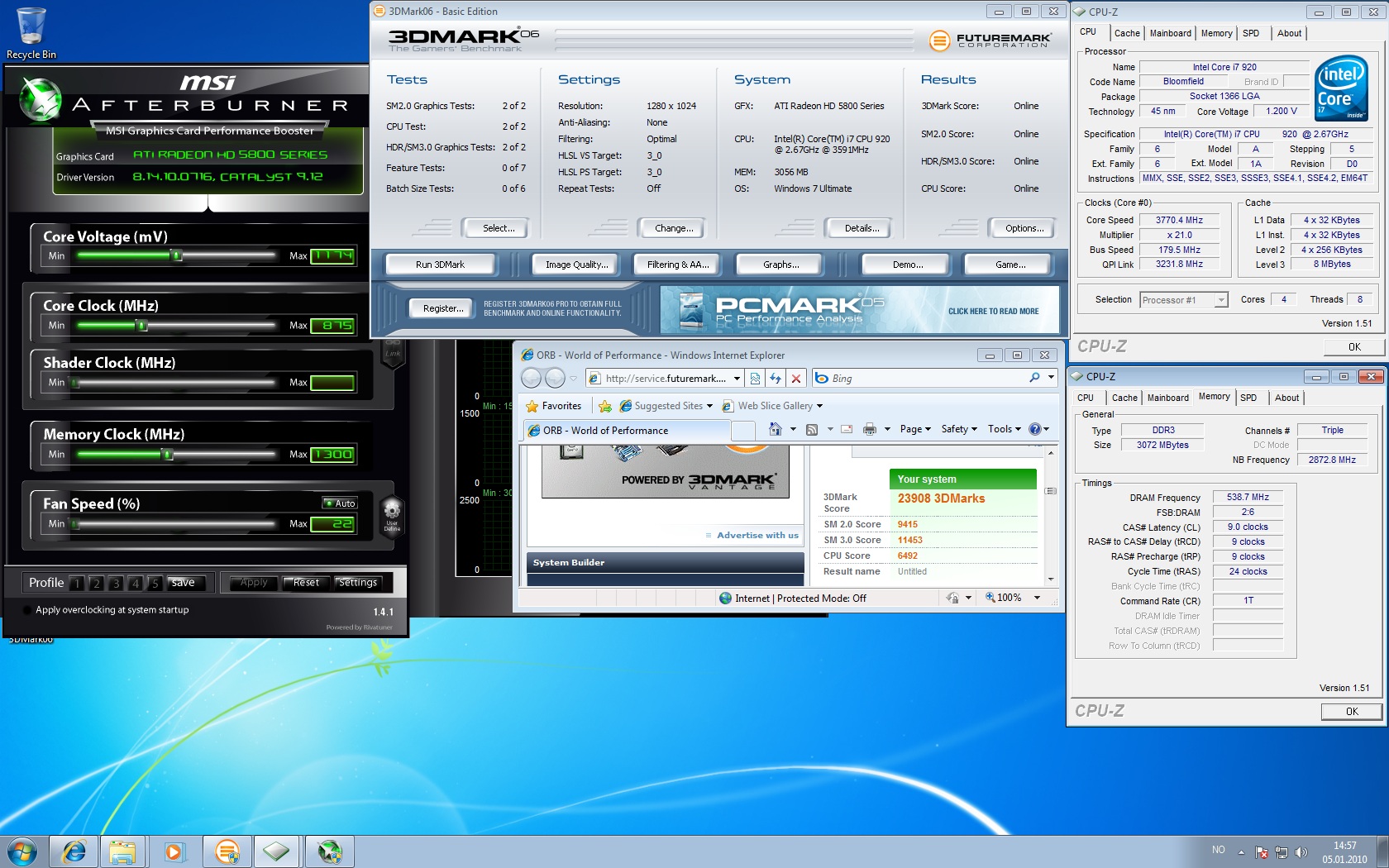Click the Intel Core i7 logo in CPU-Z

pos(1340,88)
